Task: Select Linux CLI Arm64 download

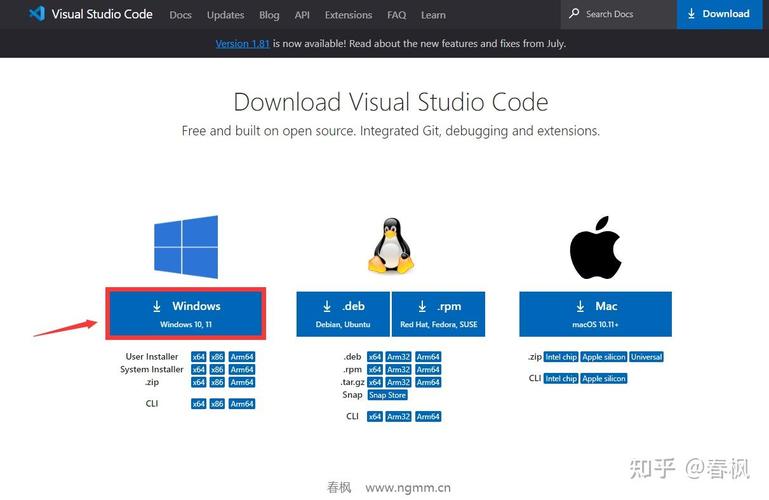Action: (x=428, y=417)
